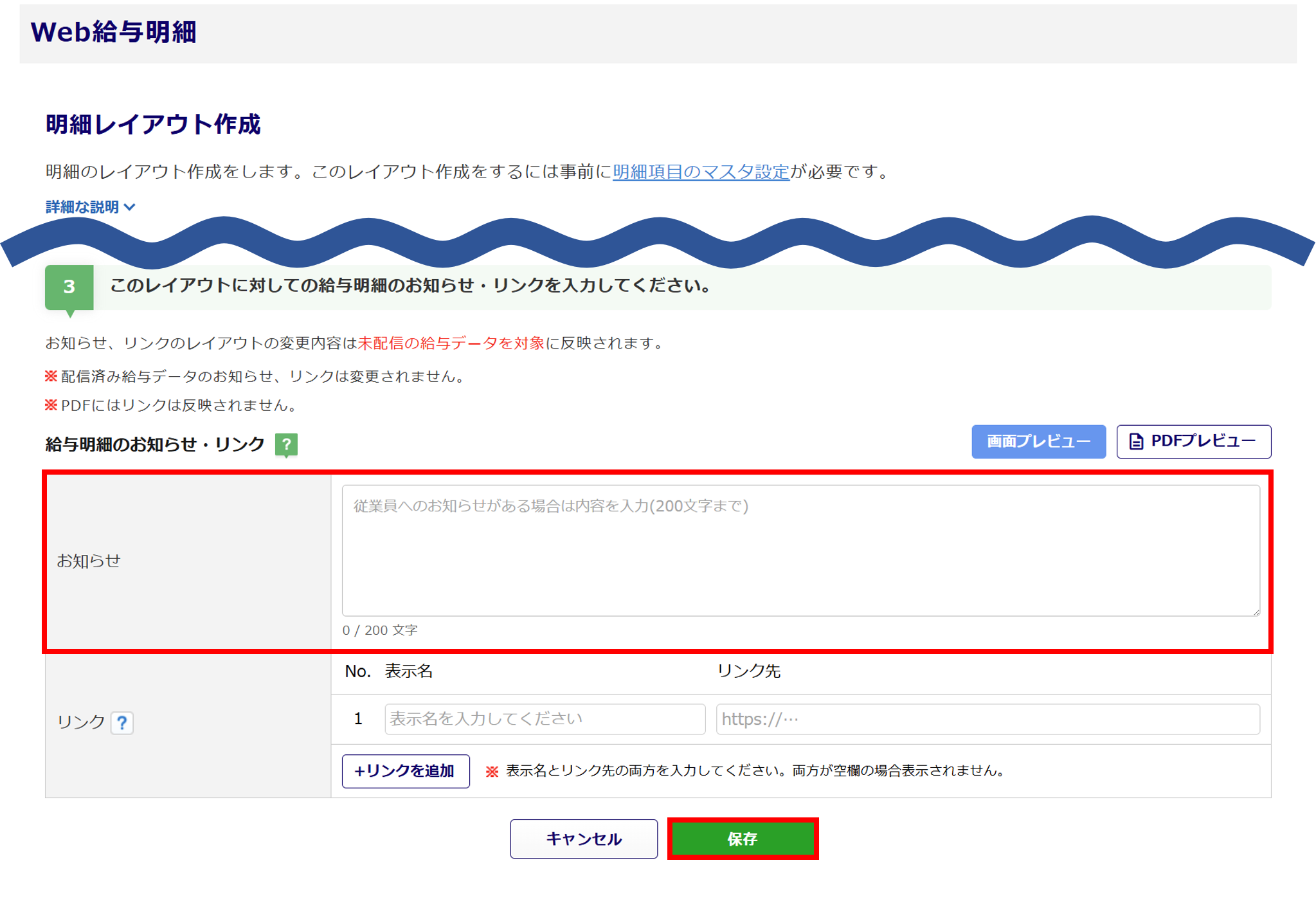The width and height of the screenshot is (1316, 901).
Task: Click the green 保存 button
Action: tap(743, 839)
